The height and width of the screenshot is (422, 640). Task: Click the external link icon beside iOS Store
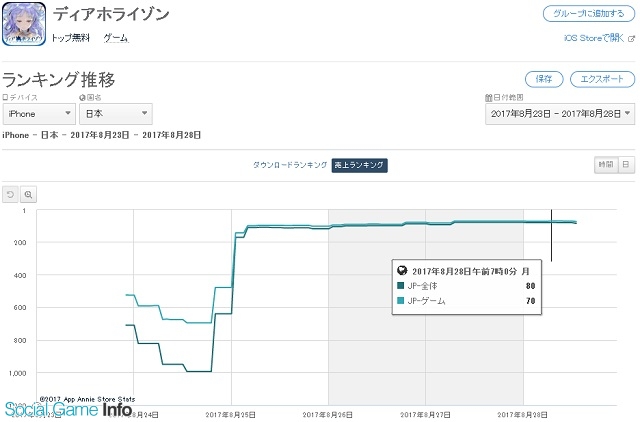point(631,38)
